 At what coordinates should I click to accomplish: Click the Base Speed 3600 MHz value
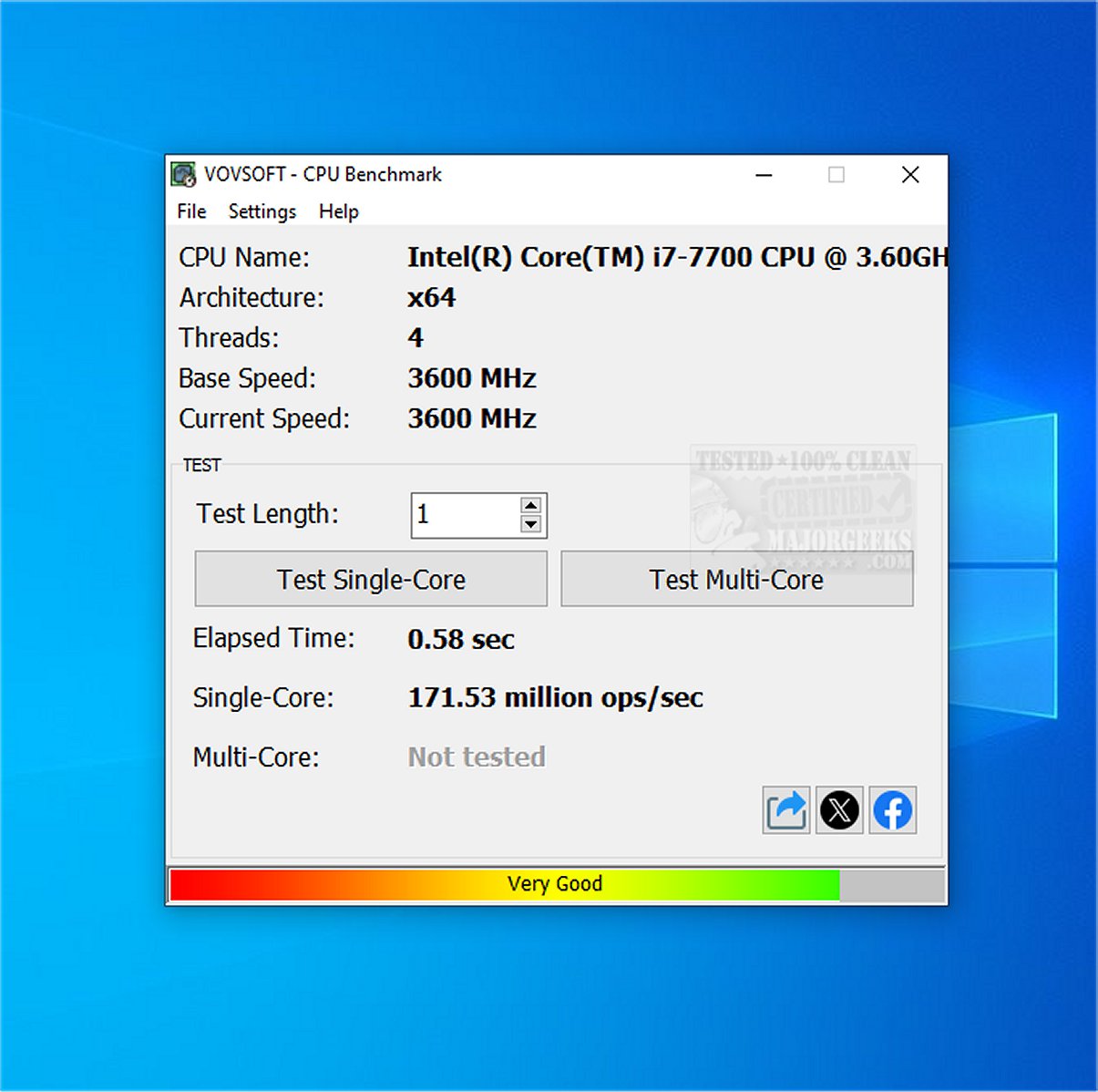point(472,378)
